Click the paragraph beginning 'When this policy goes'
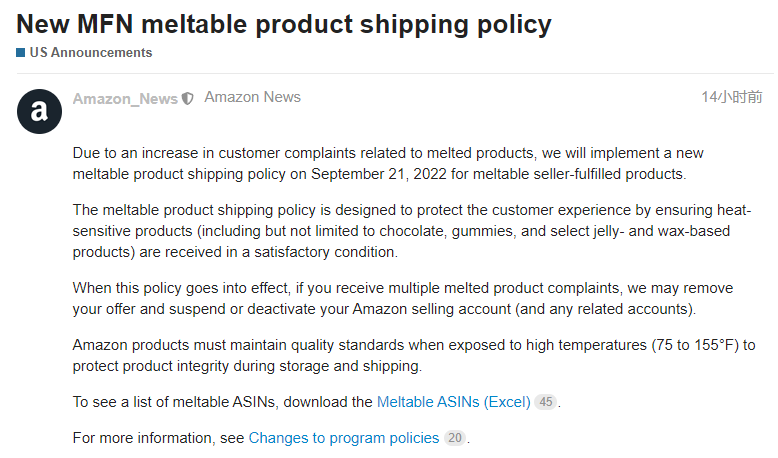 pos(403,298)
